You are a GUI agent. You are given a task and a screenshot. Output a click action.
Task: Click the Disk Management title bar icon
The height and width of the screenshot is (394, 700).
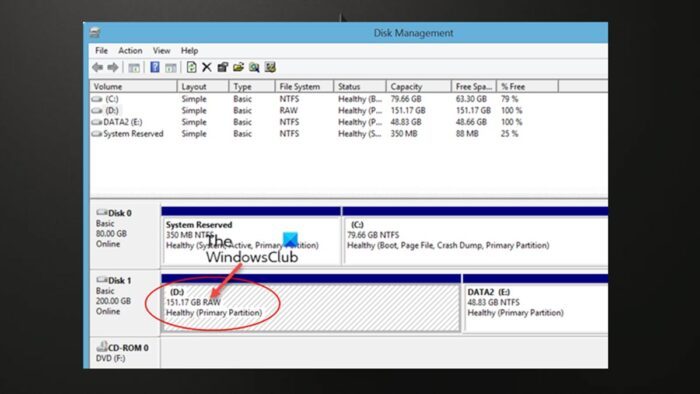click(95, 33)
